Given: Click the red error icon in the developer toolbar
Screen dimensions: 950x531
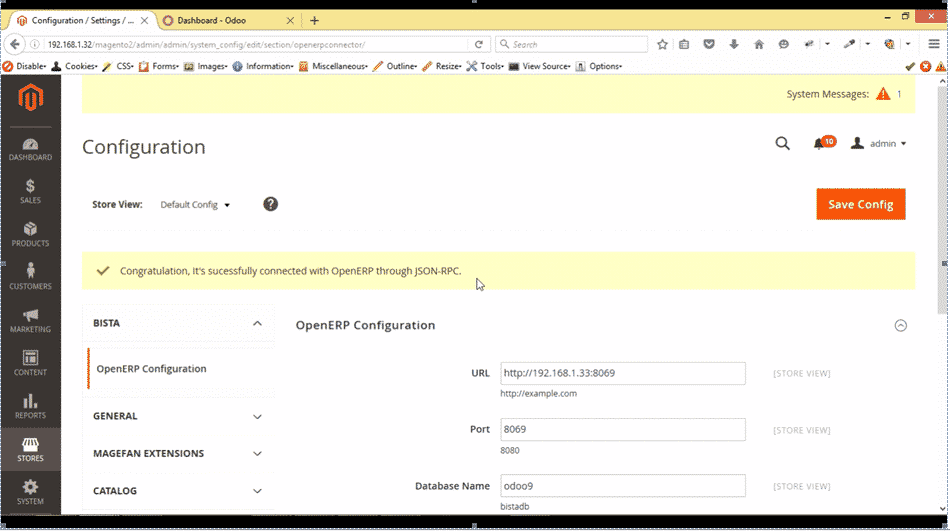Looking at the screenshot, I should coord(925,67).
